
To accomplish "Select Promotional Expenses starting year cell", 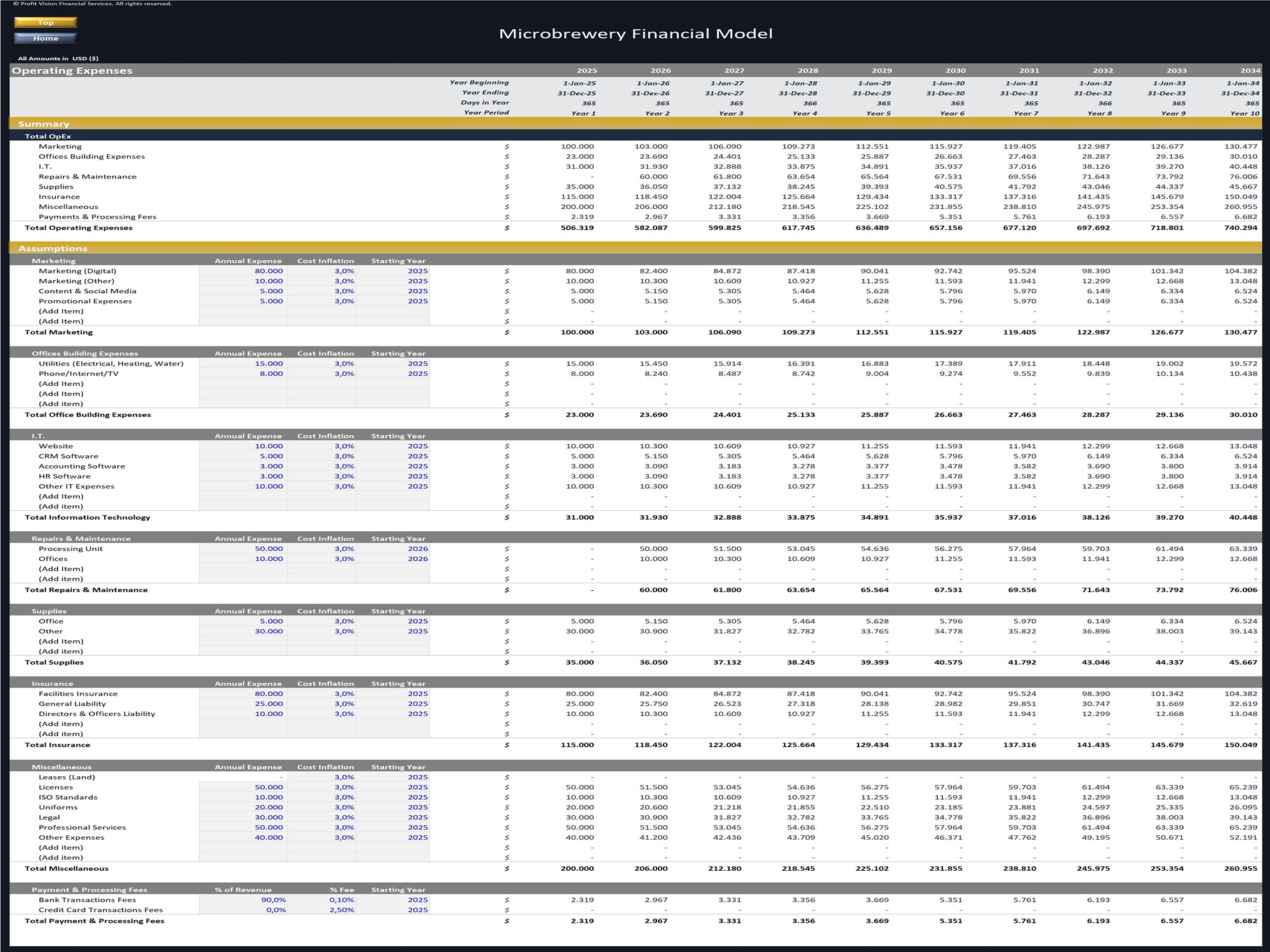I will (x=392, y=301).
